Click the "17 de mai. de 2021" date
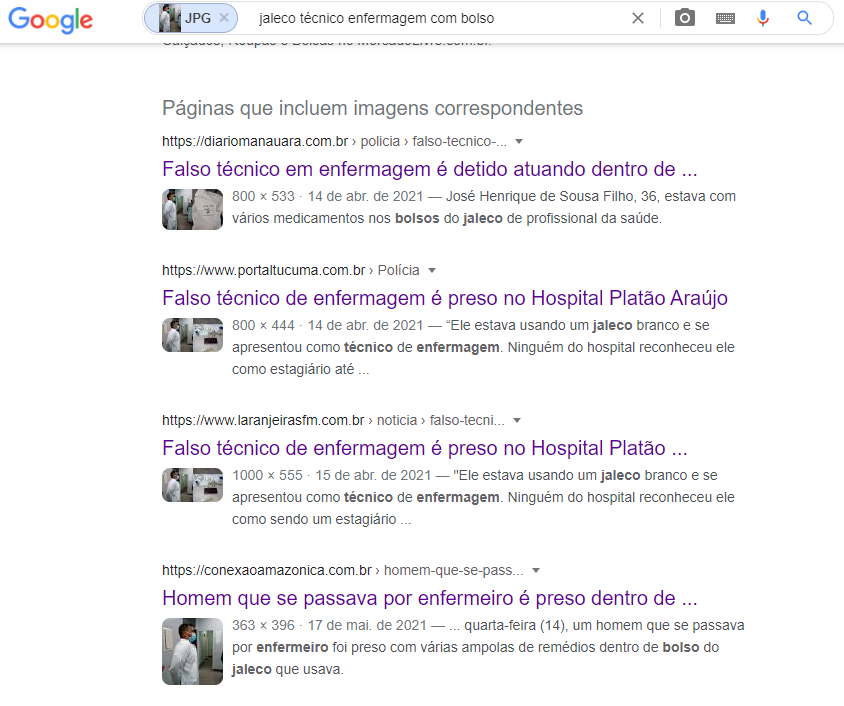 pyautogui.click(x=367, y=626)
